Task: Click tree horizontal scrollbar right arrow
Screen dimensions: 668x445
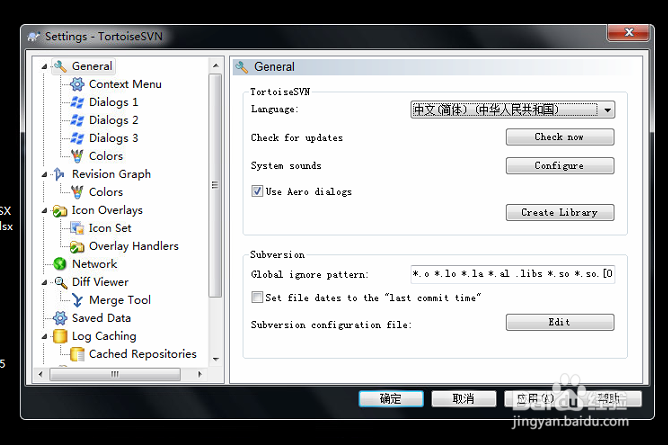Action: [x=200, y=374]
